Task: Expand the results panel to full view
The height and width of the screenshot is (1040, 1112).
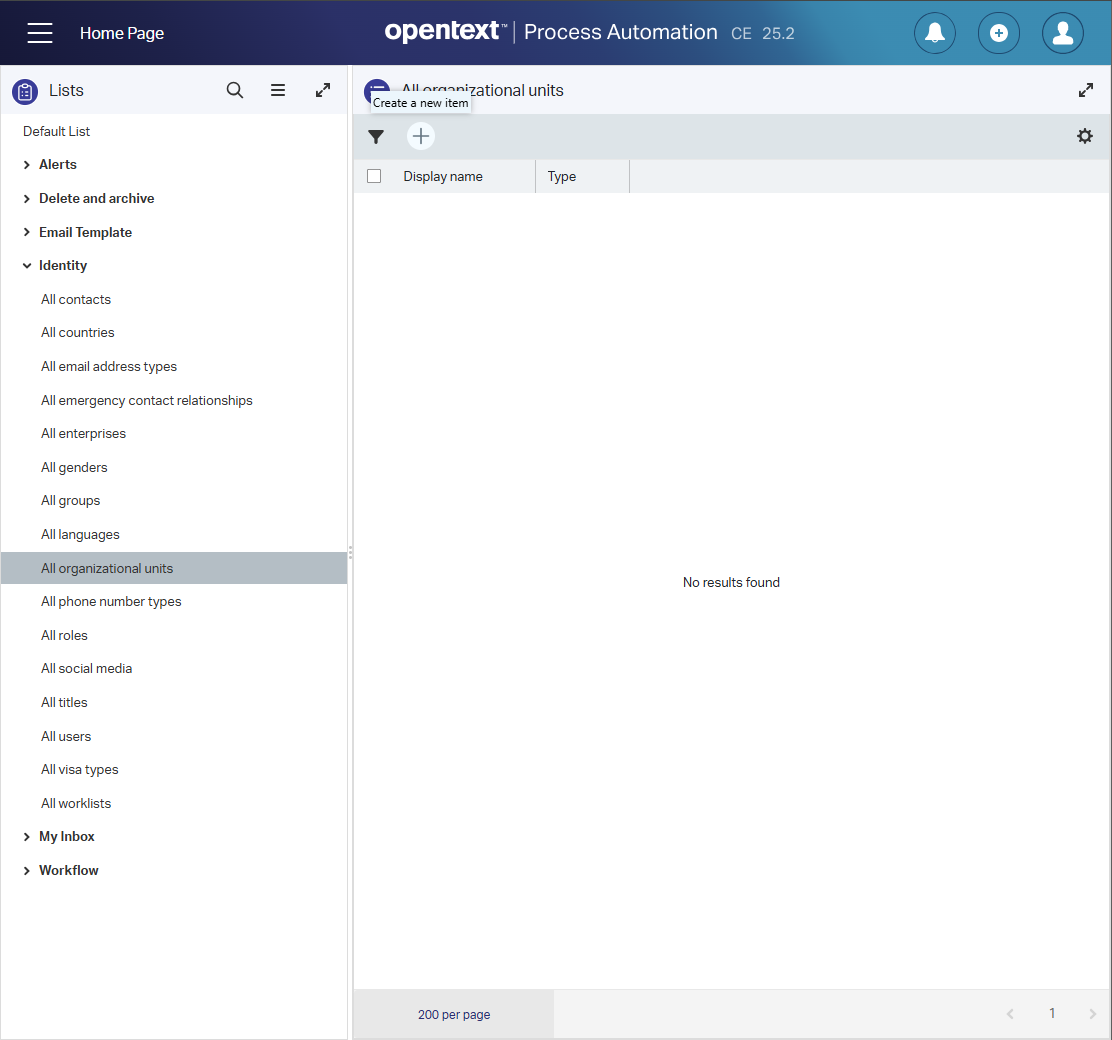Action: (x=1086, y=90)
